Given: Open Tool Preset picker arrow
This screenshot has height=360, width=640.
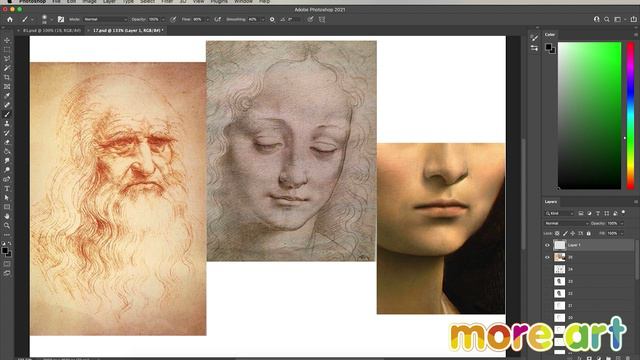Looking at the screenshot, I should point(32,19).
